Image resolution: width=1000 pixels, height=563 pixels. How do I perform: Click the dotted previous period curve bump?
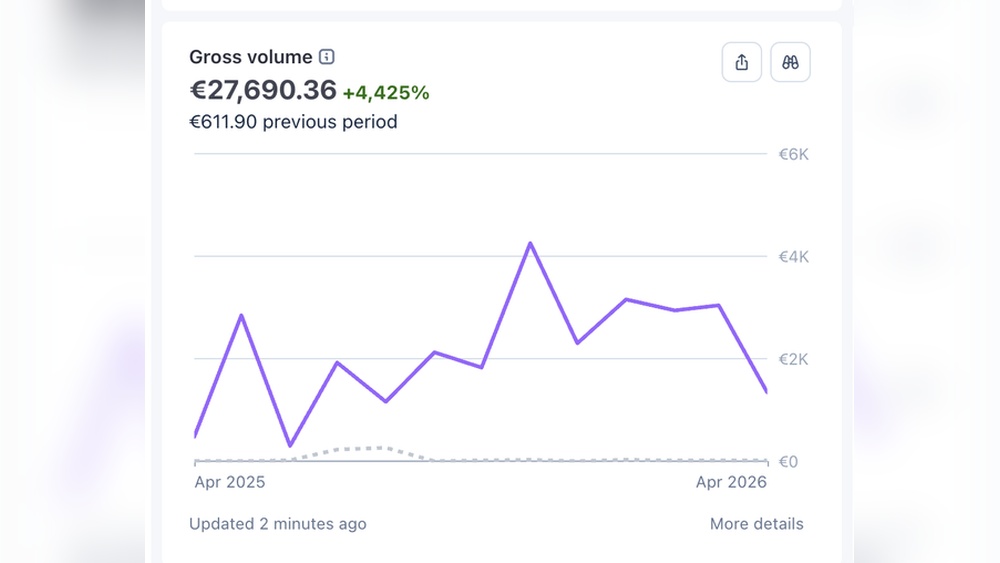(x=360, y=451)
